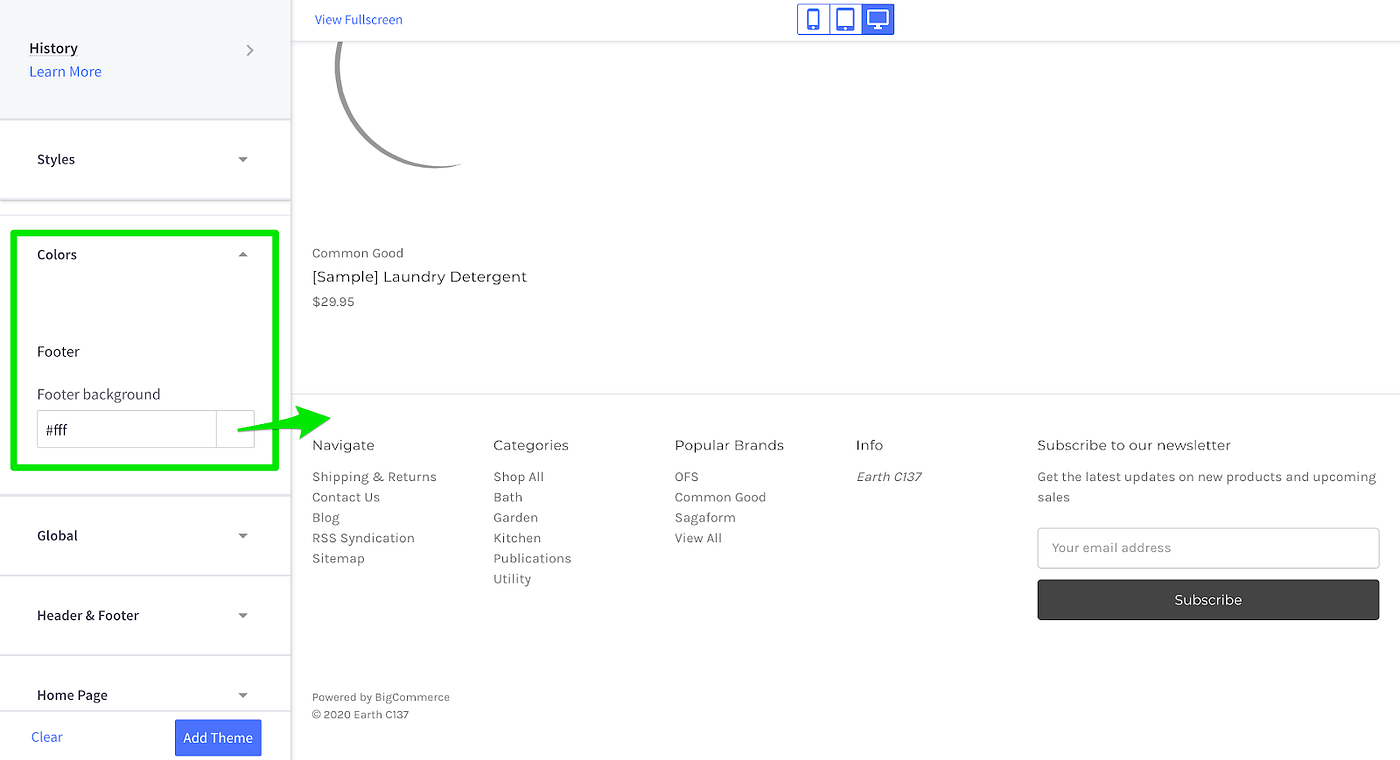This screenshot has width=1400, height=760.
Task: Open the Blog footer link
Action: click(x=326, y=518)
